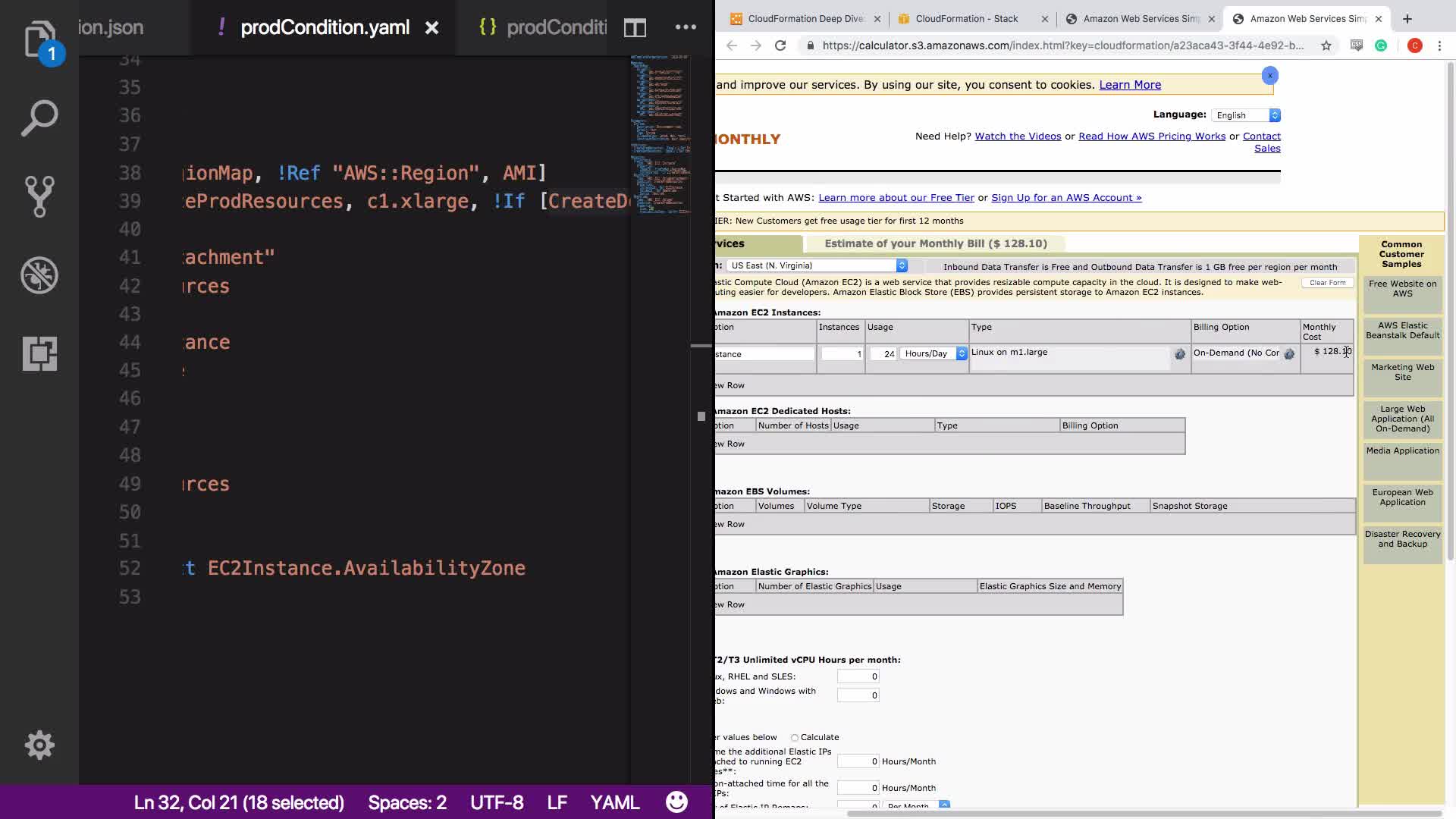Open the Manage gear icon
This screenshot has width=1456, height=819.
(39, 745)
